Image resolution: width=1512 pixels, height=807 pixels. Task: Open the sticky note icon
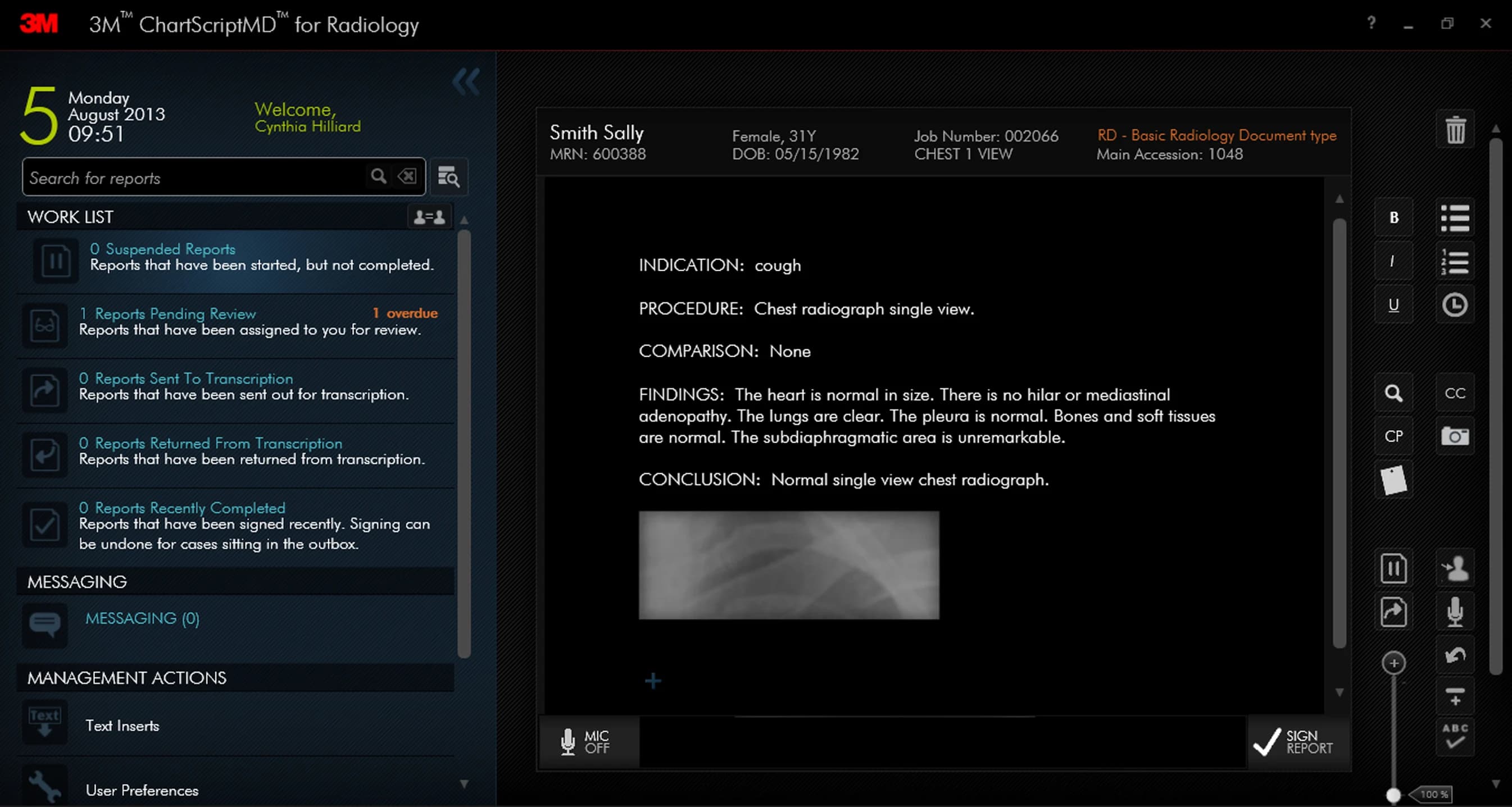tap(1393, 480)
